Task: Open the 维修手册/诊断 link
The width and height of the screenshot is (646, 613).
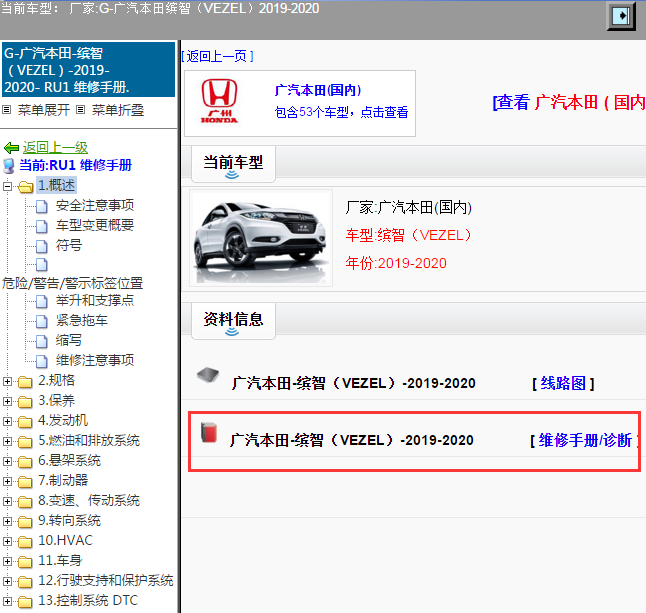Action: click(x=585, y=440)
